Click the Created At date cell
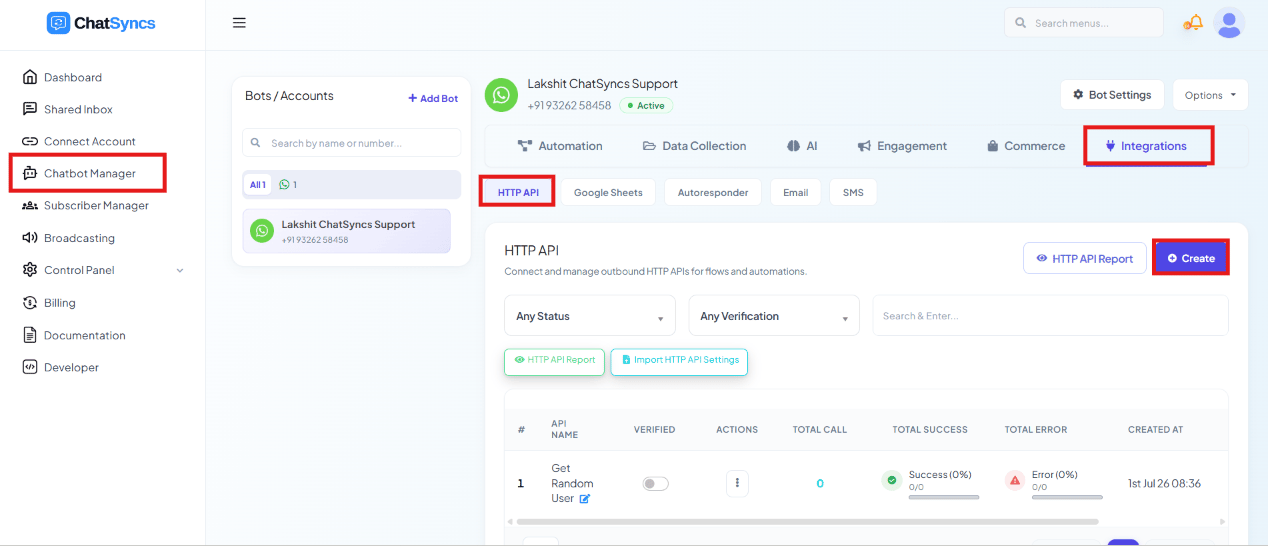 (1164, 484)
